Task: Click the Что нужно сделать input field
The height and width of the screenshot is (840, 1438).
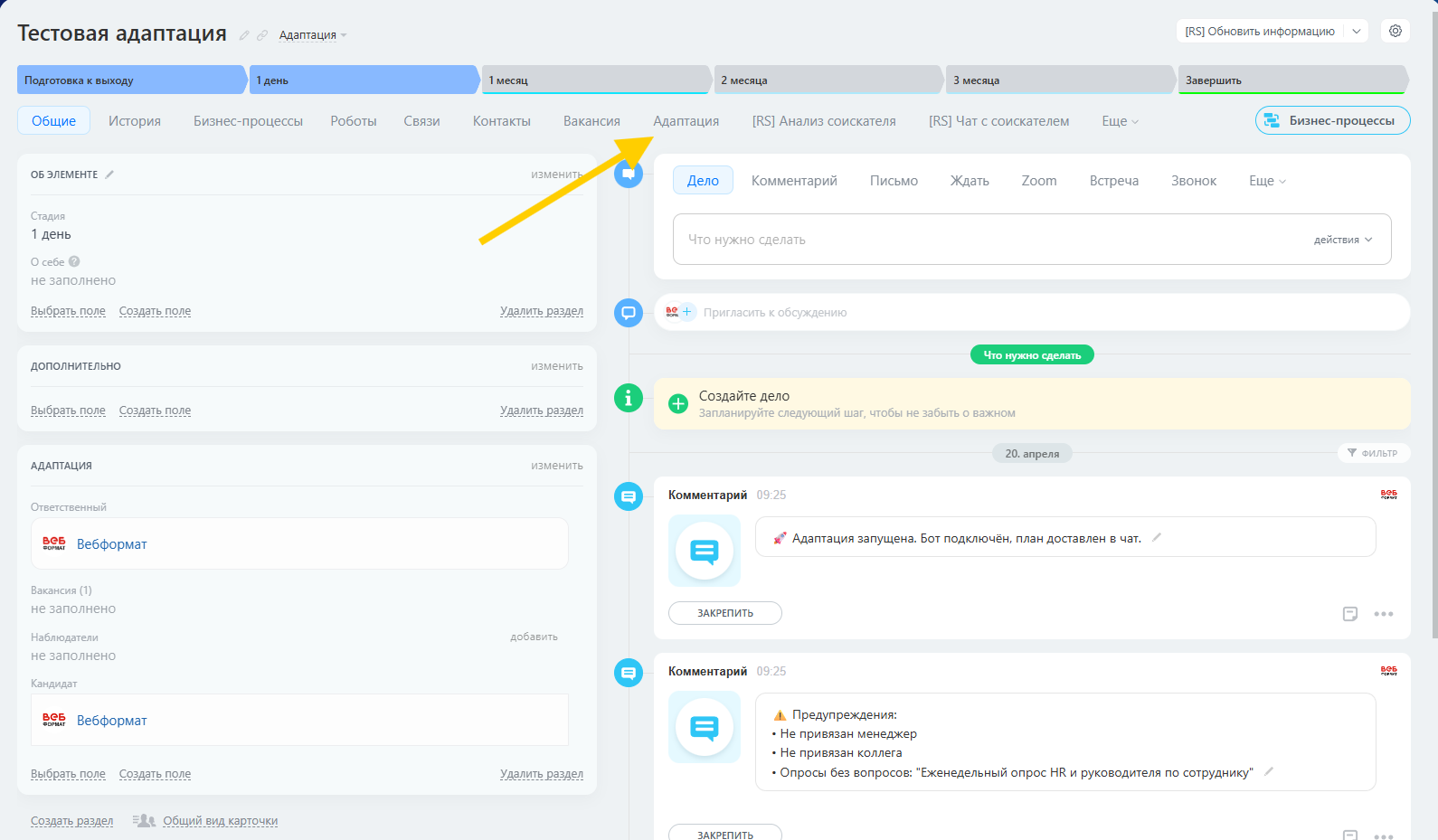Action: (x=986, y=240)
